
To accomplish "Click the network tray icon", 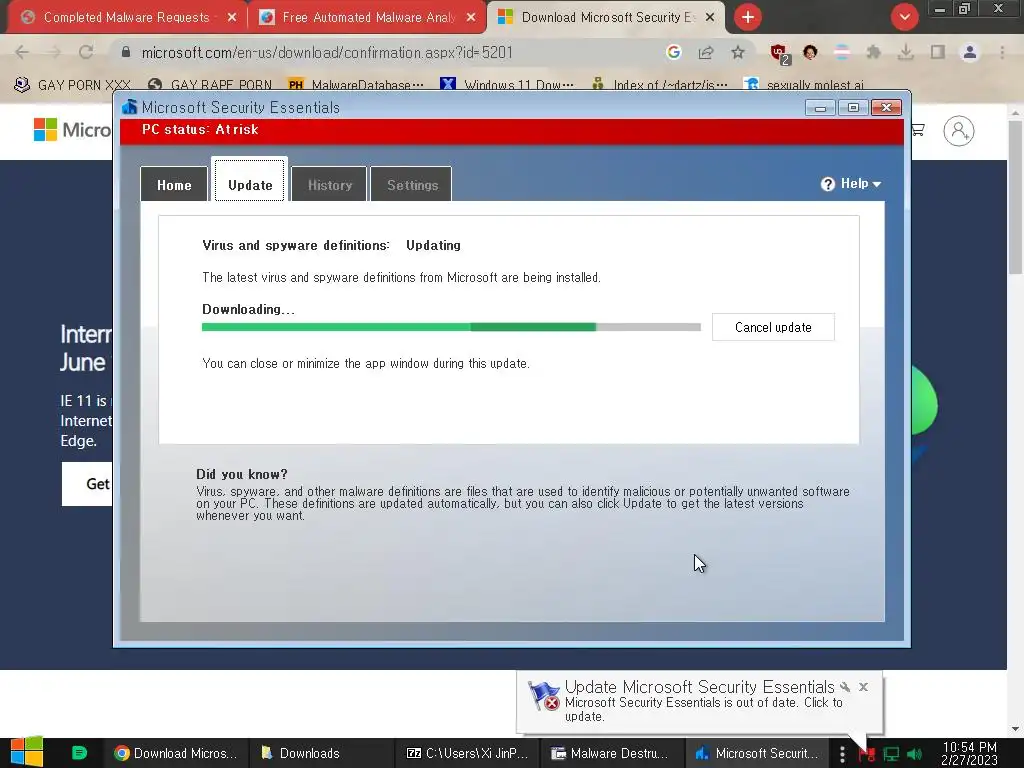I will (x=891, y=754).
